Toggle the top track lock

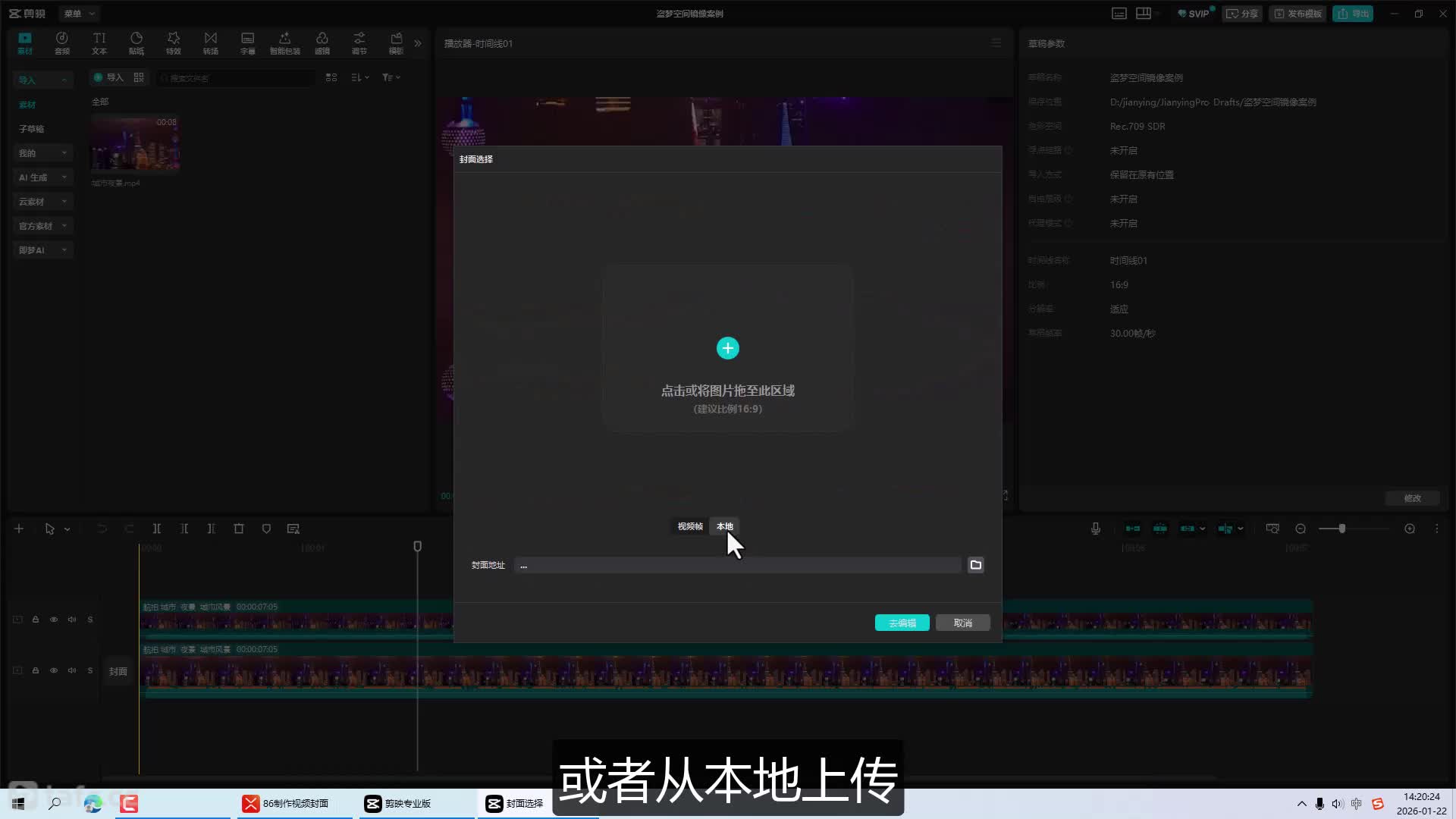pyautogui.click(x=36, y=620)
